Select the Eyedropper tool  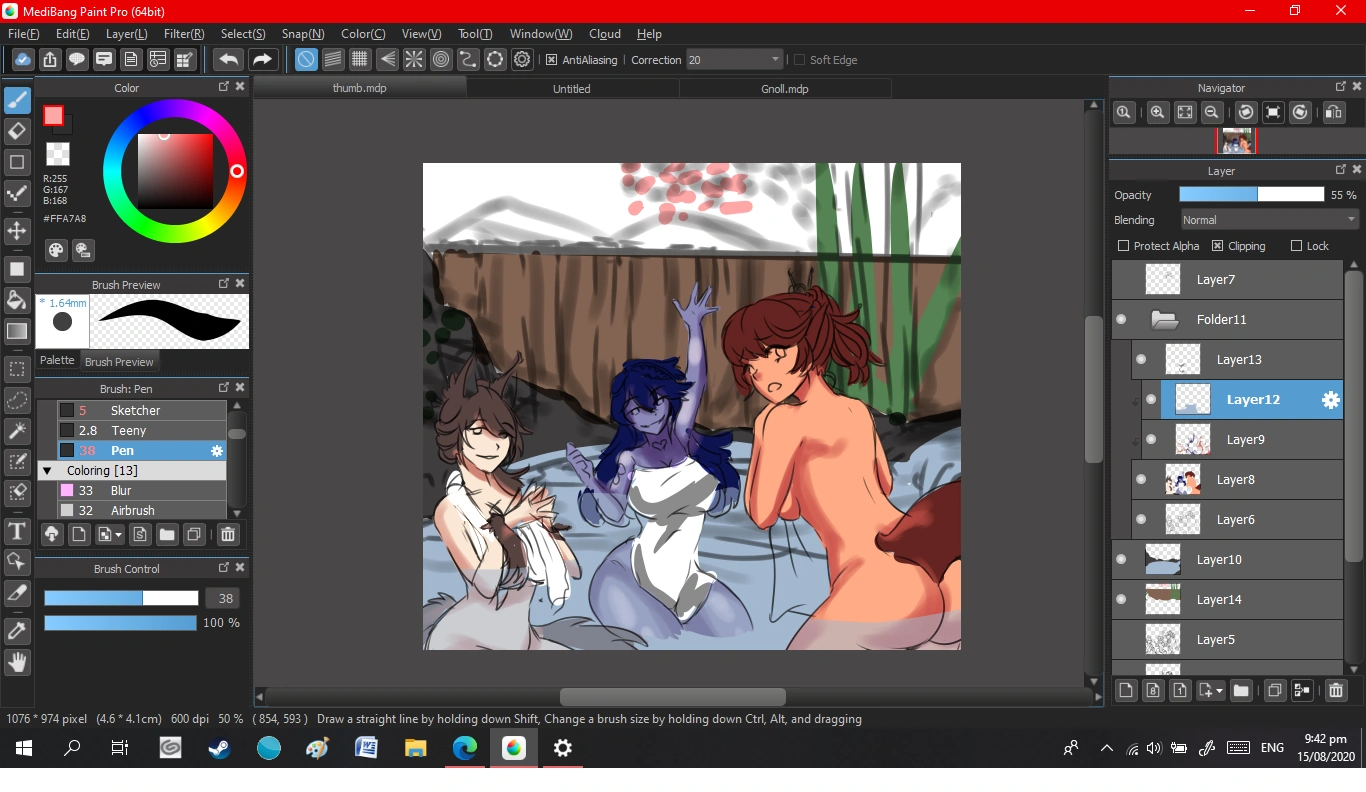pos(17,631)
